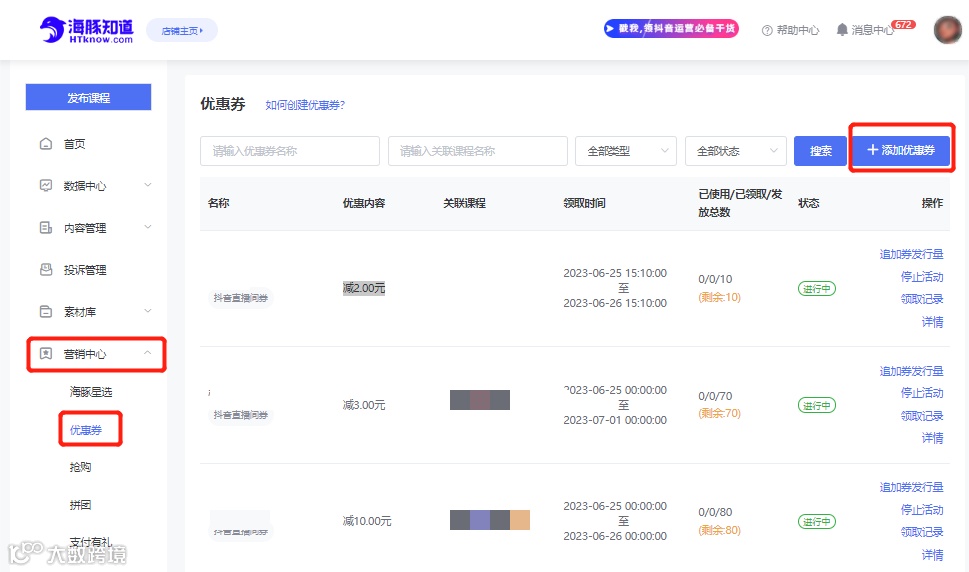
Task: Click the highlighted 减2.00元 discount text
Action: coord(364,288)
